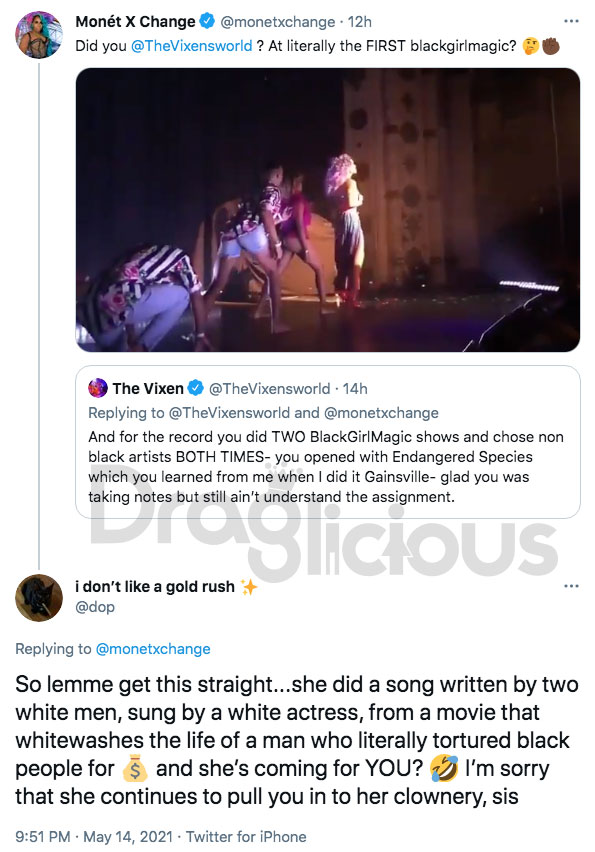Screen dimensions: 595x852
Task: Click the 12h timestamp on top tweet
Action: click(x=360, y=22)
